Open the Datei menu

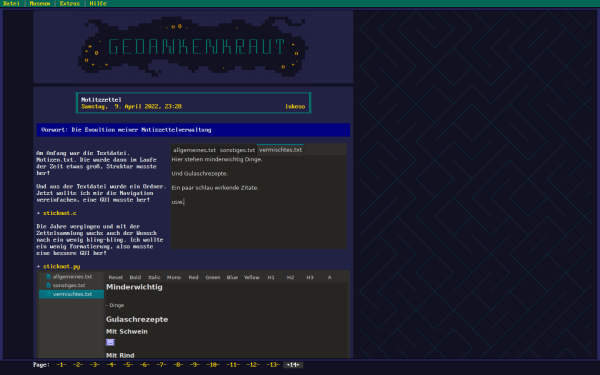(11, 3)
